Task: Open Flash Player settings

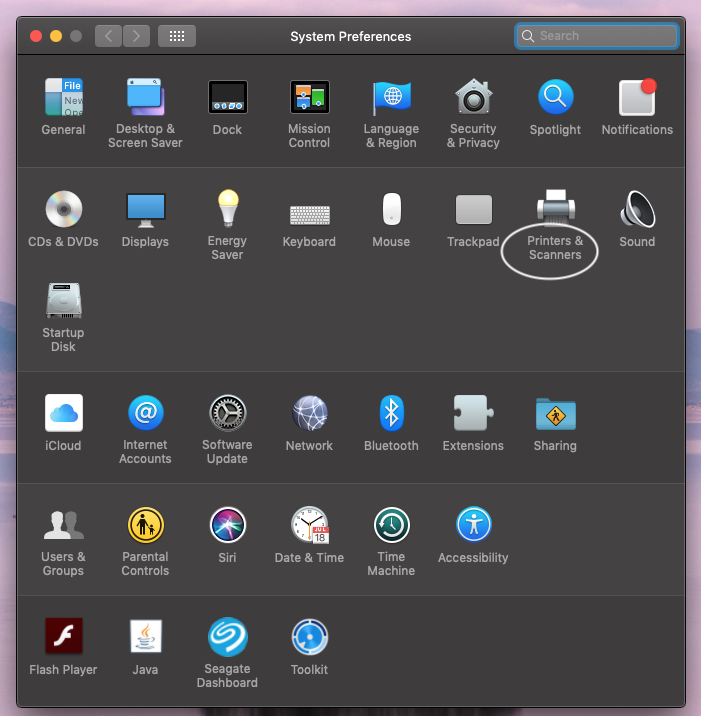Action: (x=63, y=636)
